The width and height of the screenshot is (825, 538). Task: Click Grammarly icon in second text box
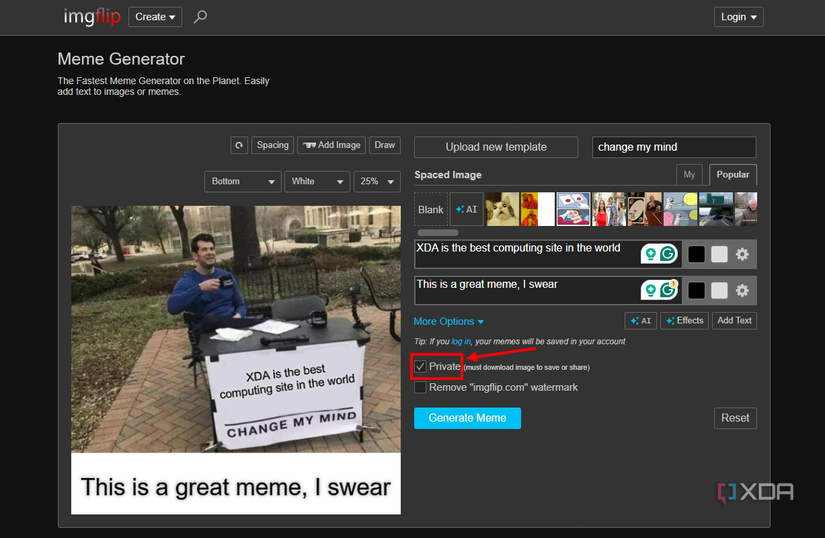coord(668,290)
